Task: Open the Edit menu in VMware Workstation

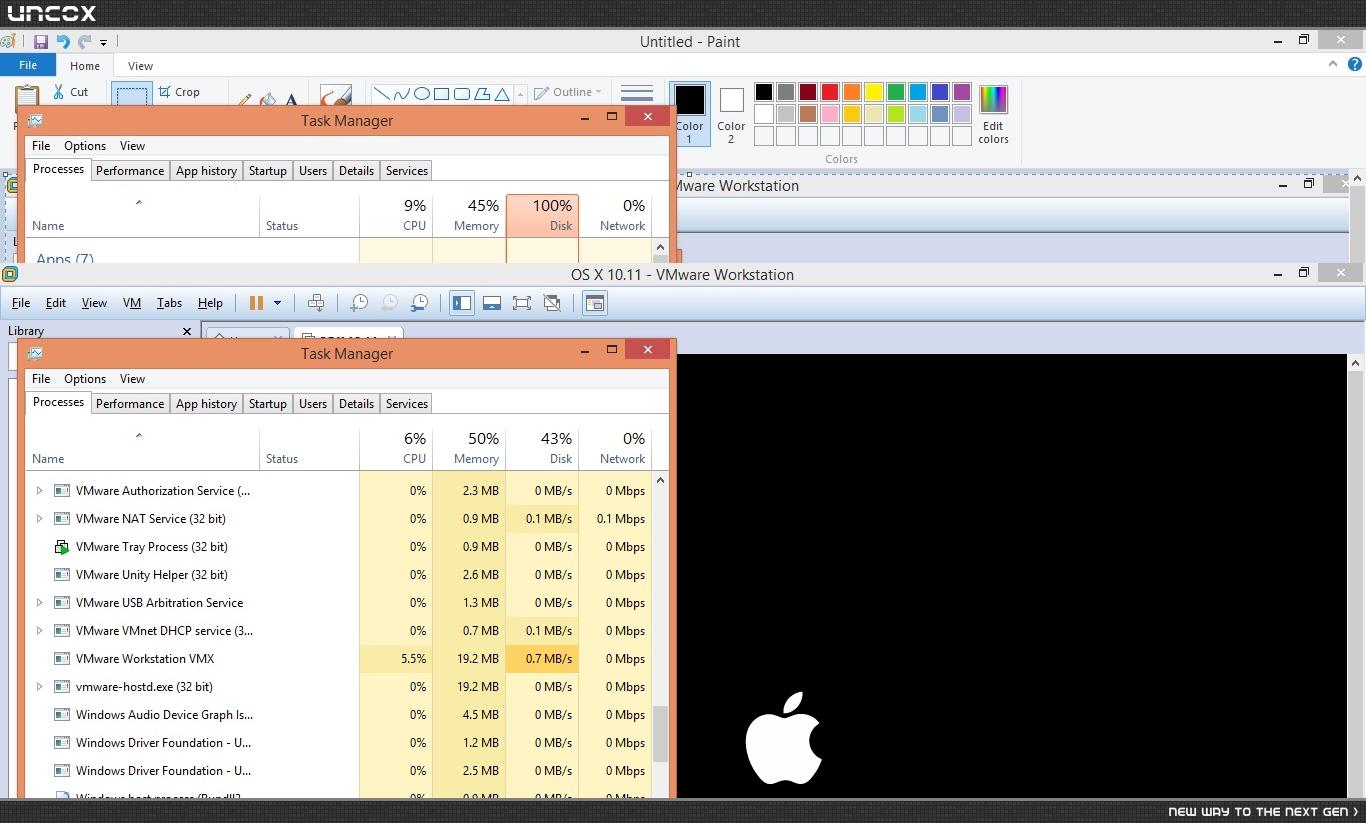Action: pos(56,303)
